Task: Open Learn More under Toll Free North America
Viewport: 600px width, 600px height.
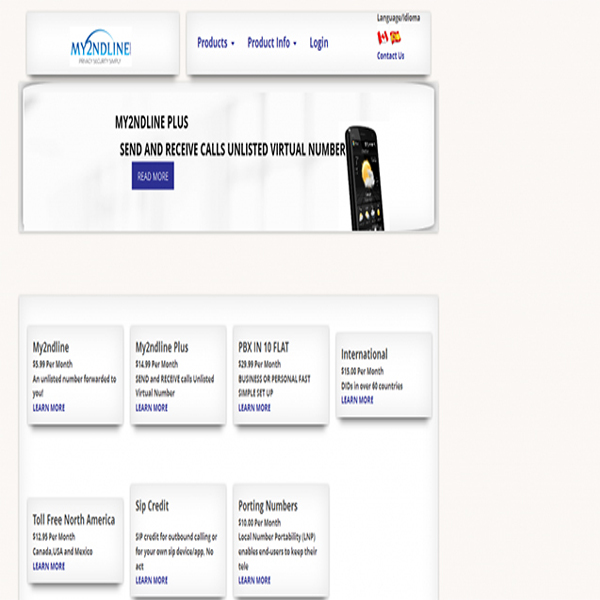Action: 49,566
